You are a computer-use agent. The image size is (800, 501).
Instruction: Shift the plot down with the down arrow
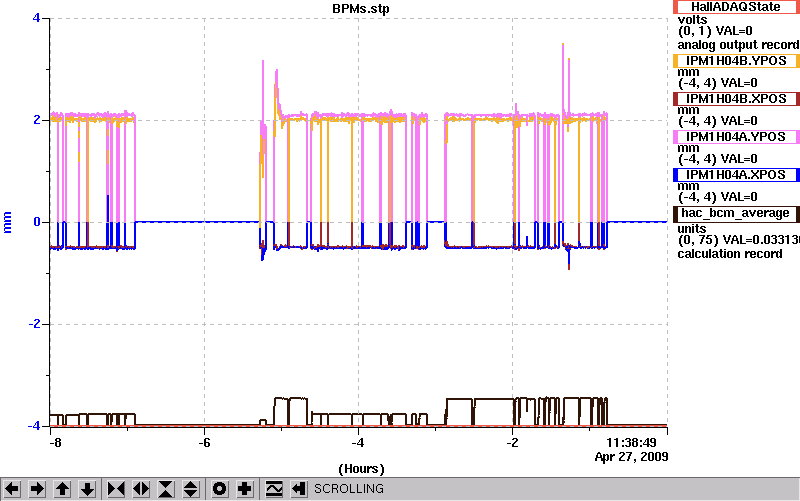click(87, 489)
